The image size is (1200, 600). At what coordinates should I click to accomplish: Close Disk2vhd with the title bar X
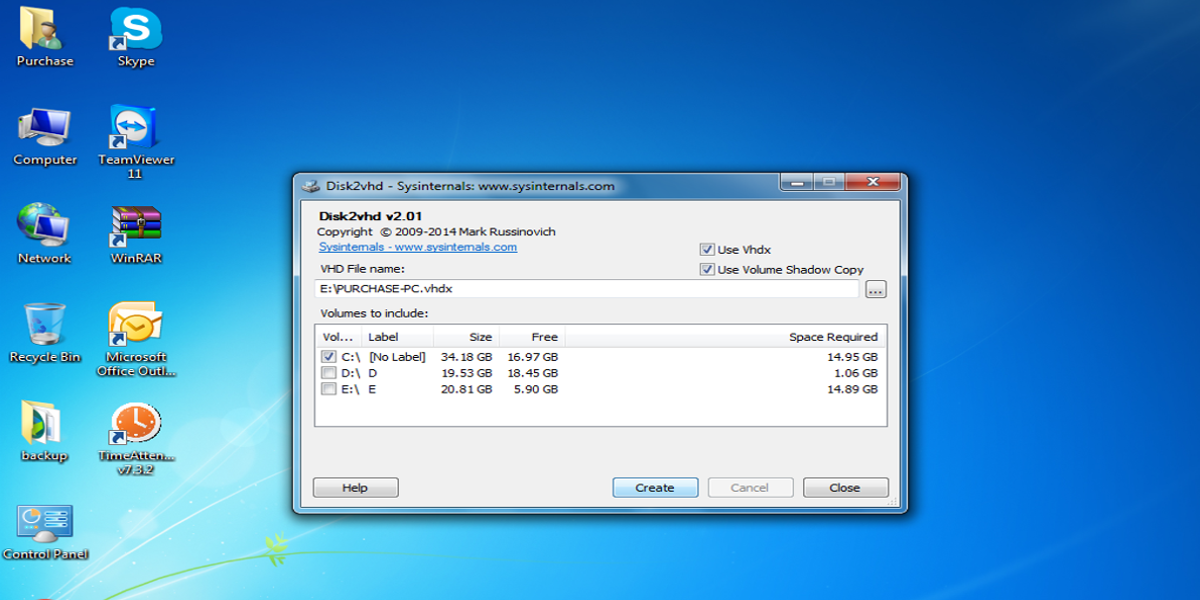coord(873,183)
